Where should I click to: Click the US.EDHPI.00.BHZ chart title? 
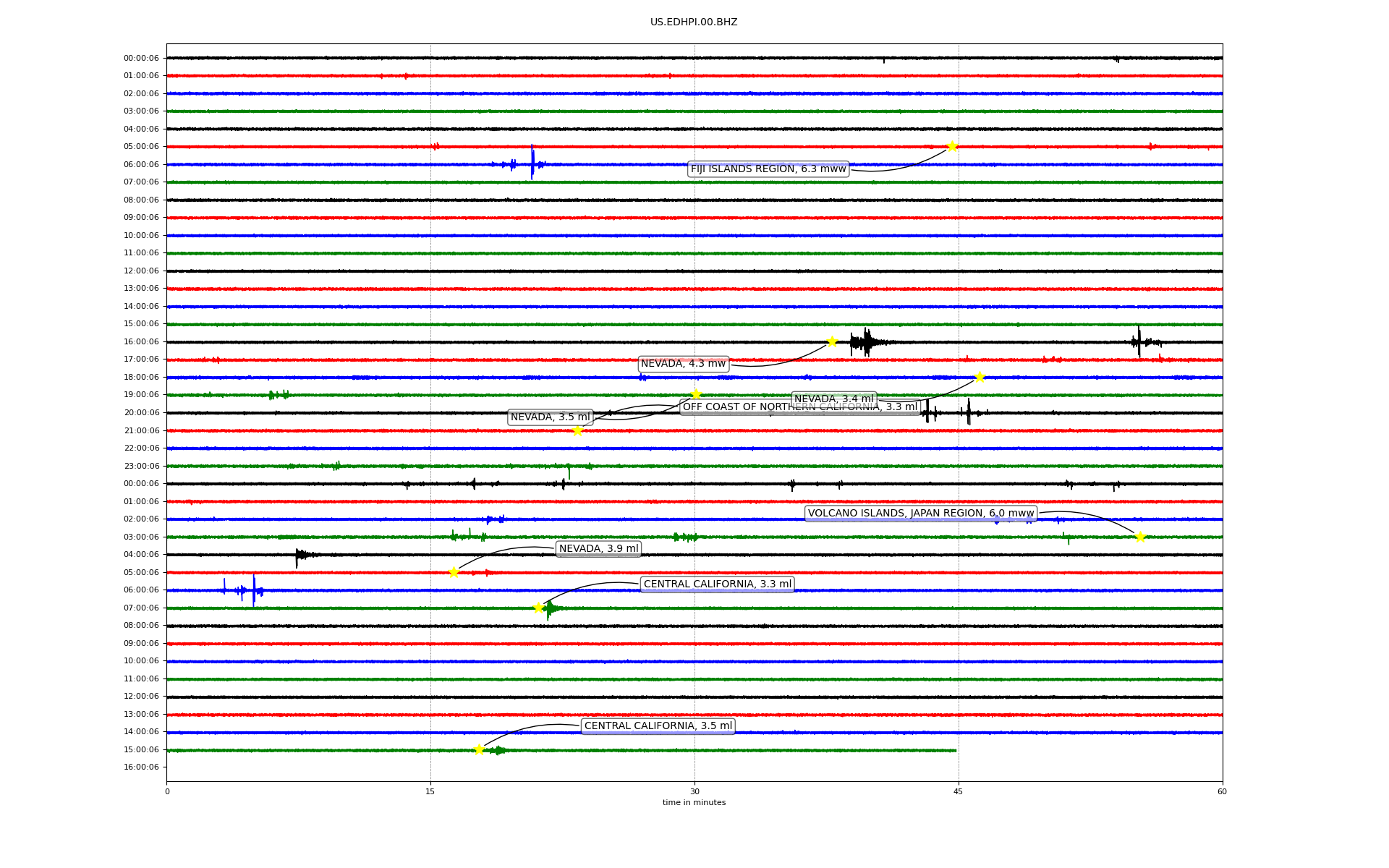[x=693, y=22]
